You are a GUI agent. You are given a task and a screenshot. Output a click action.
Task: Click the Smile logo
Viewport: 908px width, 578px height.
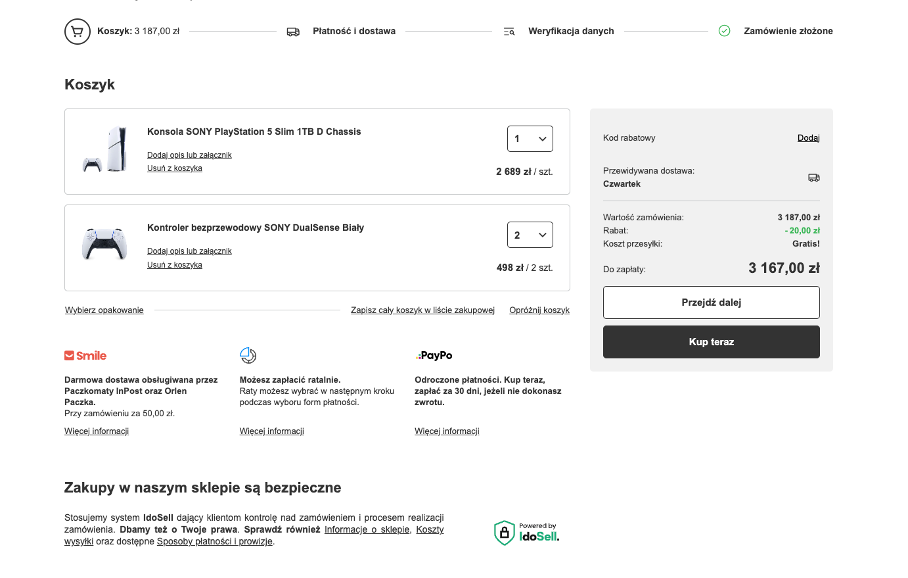[x=85, y=356]
